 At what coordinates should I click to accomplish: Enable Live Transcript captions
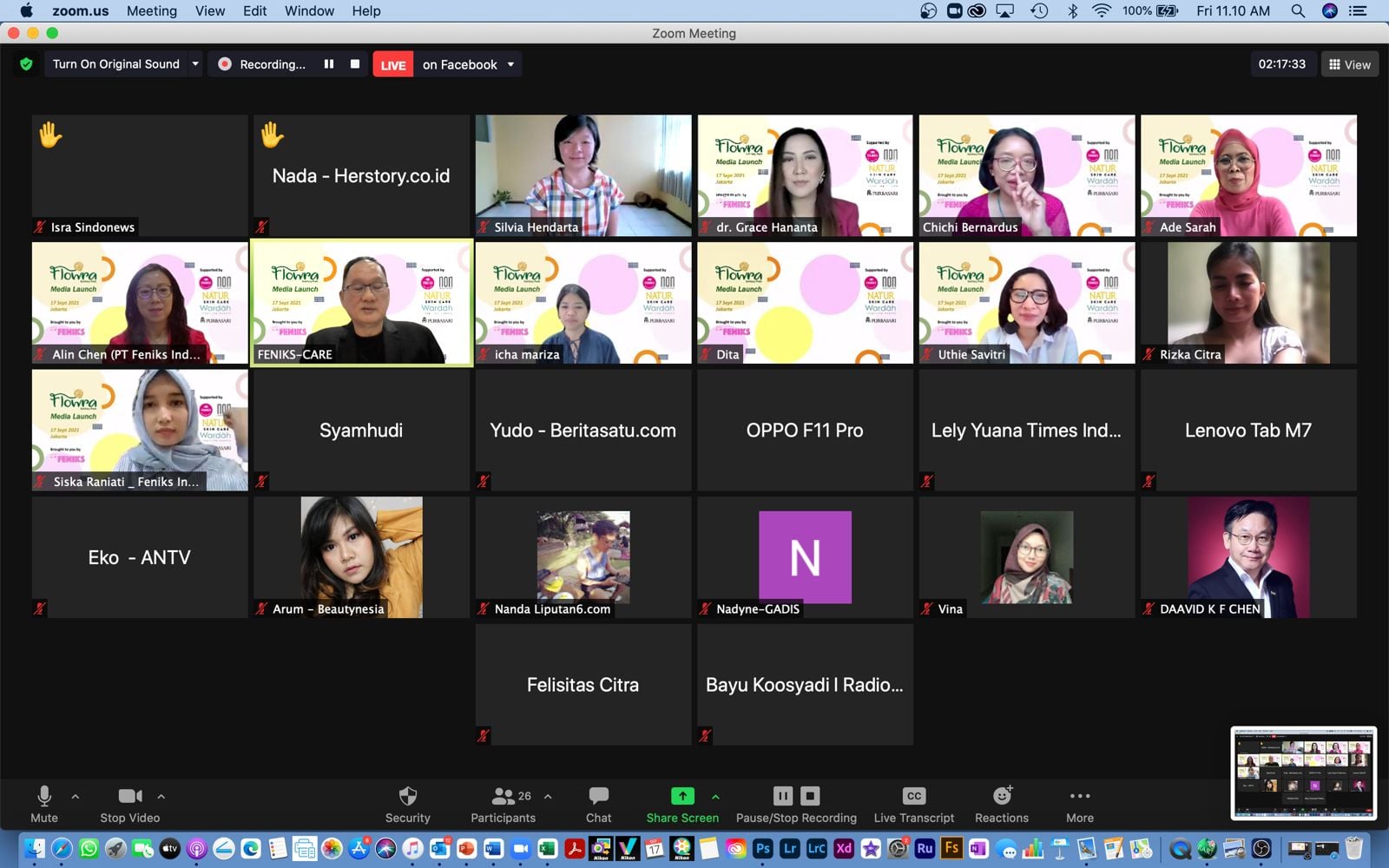pos(913,797)
